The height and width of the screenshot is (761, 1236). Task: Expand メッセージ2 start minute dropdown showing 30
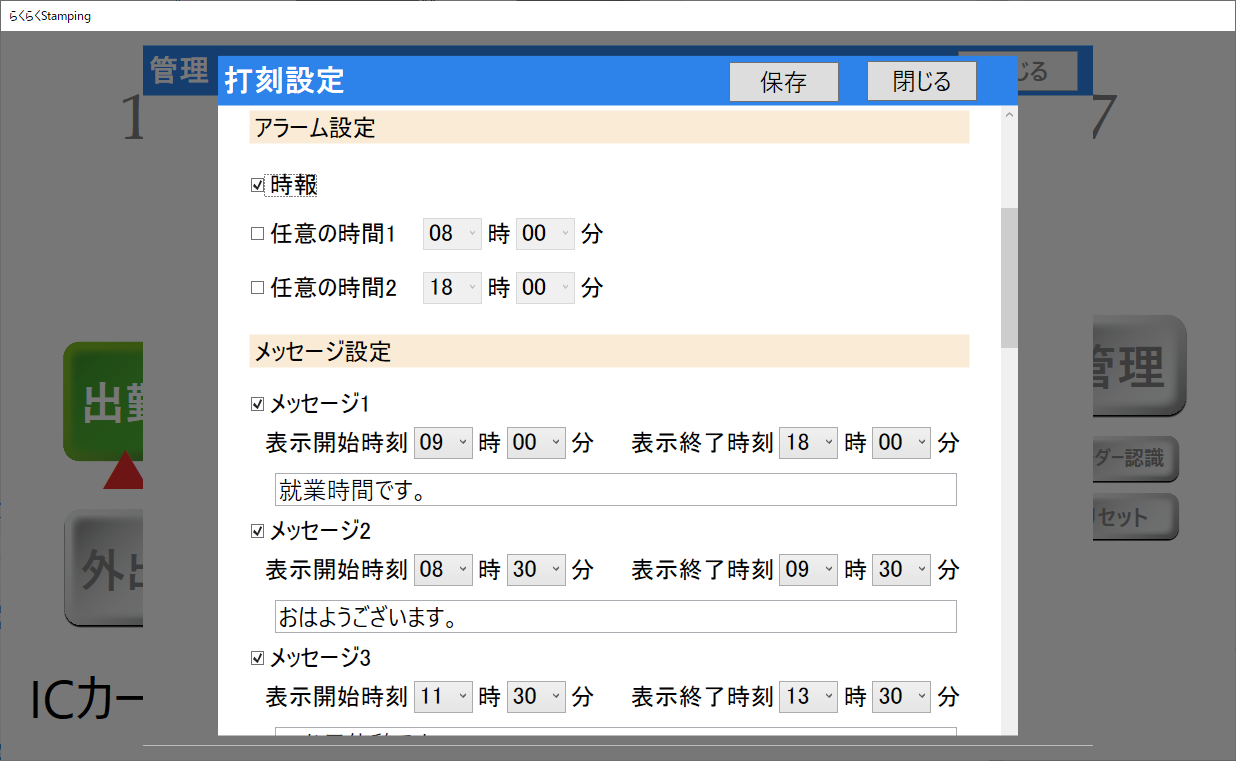(536, 569)
